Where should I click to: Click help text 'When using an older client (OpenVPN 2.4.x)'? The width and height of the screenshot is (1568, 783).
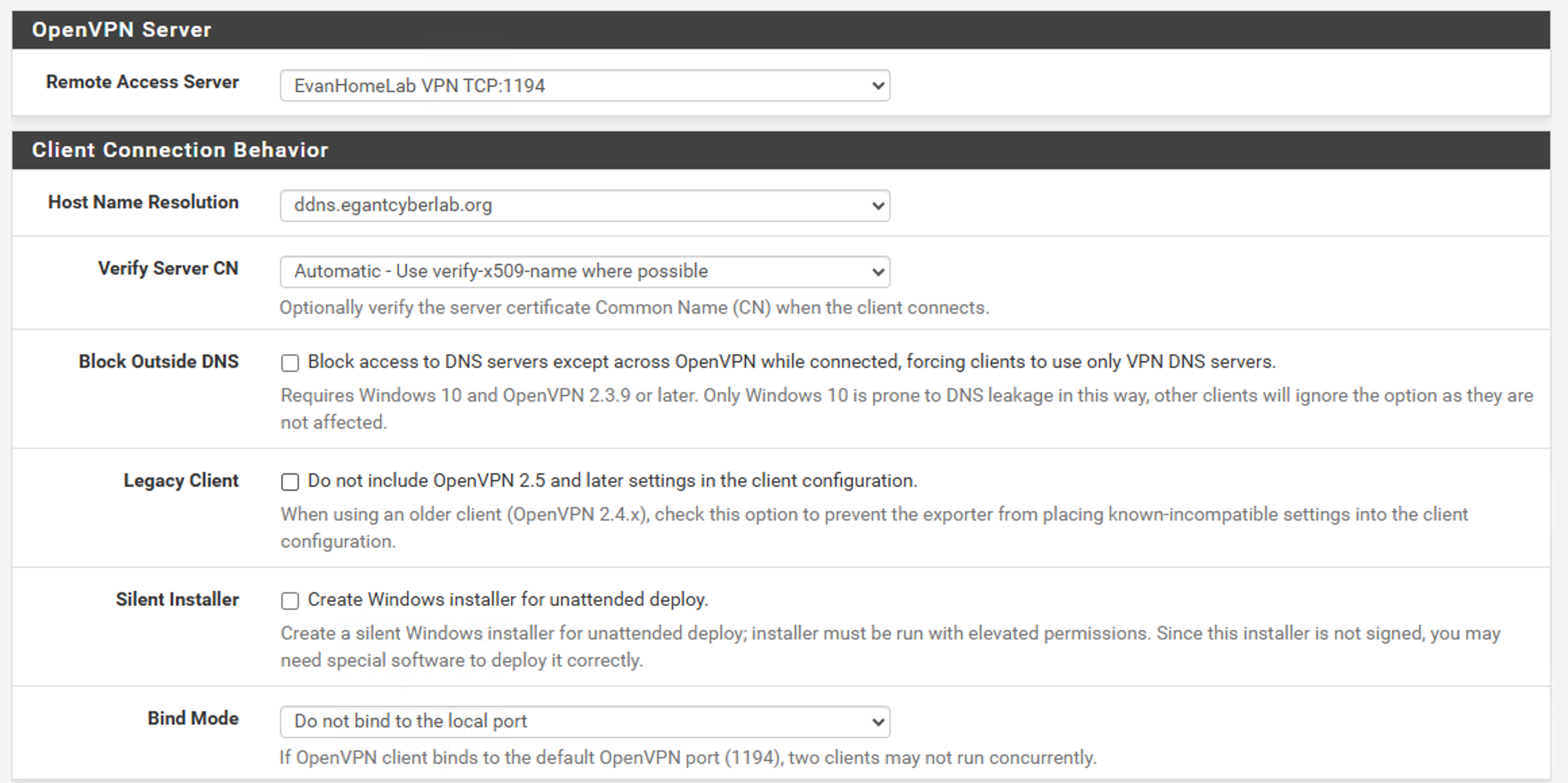click(466, 515)
